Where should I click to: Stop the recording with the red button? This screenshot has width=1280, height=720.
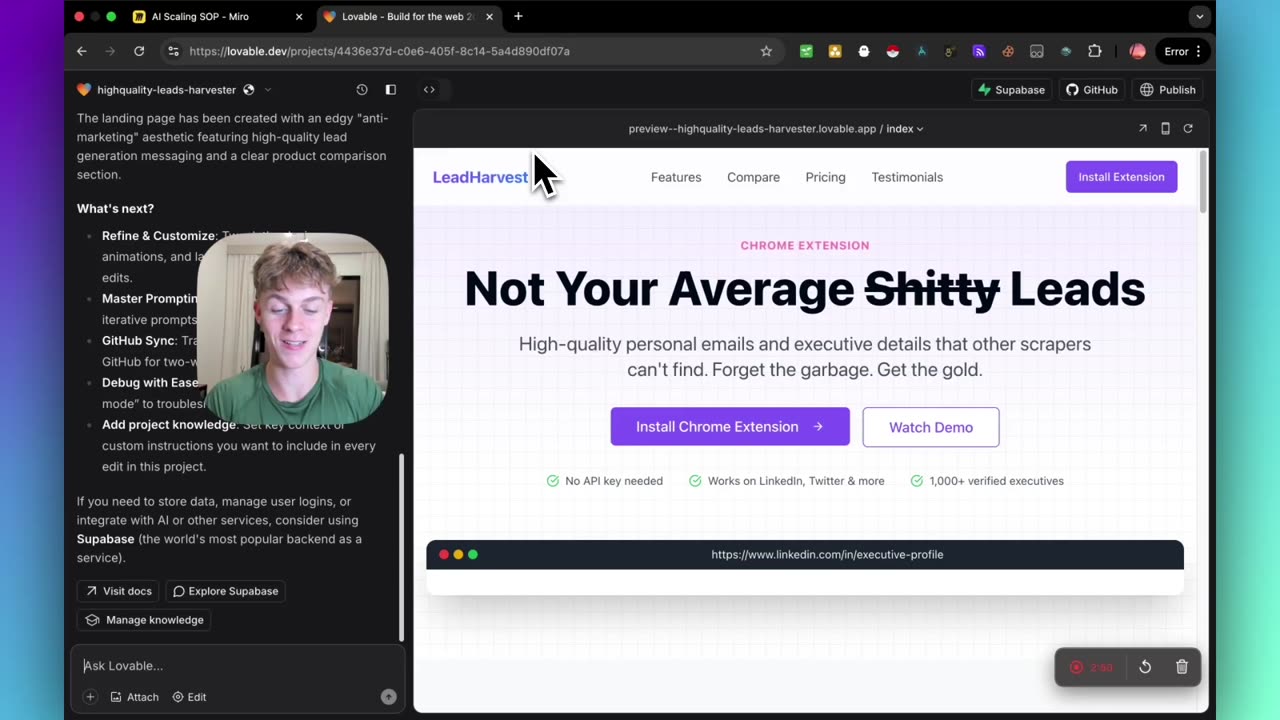point(1076,667)
